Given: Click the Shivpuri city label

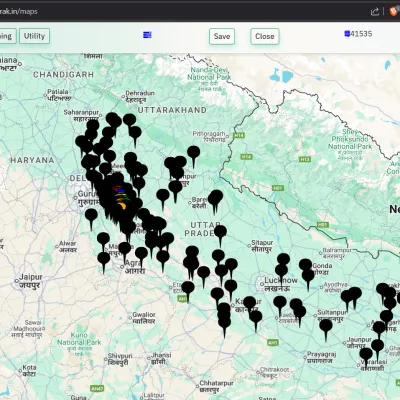Looking at the screenshot, I should pyautogui.click(x=120, y=359).
